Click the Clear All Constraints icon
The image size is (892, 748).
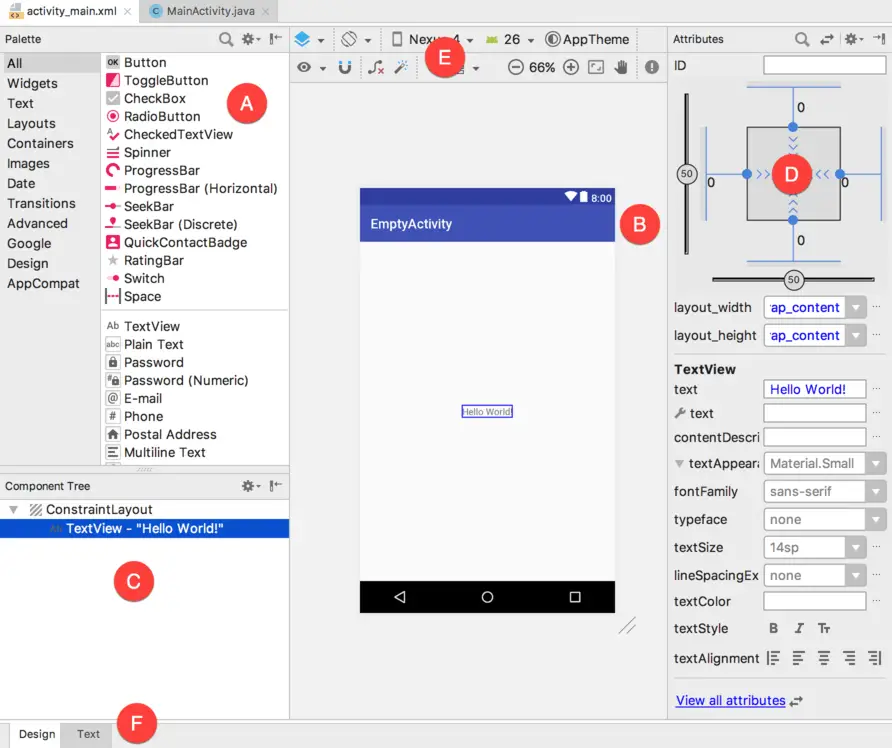pyautogui.click(x=376, y=67)
